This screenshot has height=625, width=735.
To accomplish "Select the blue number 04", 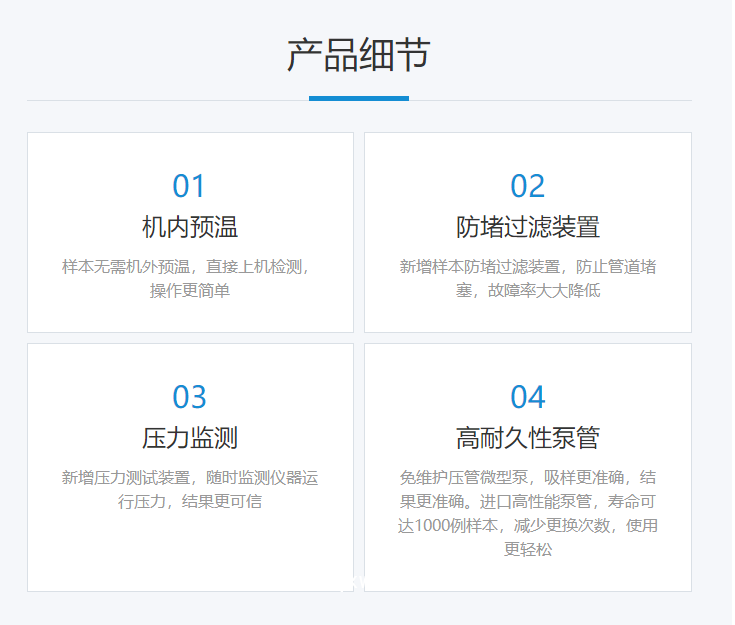I will click(x=527, y=397).
